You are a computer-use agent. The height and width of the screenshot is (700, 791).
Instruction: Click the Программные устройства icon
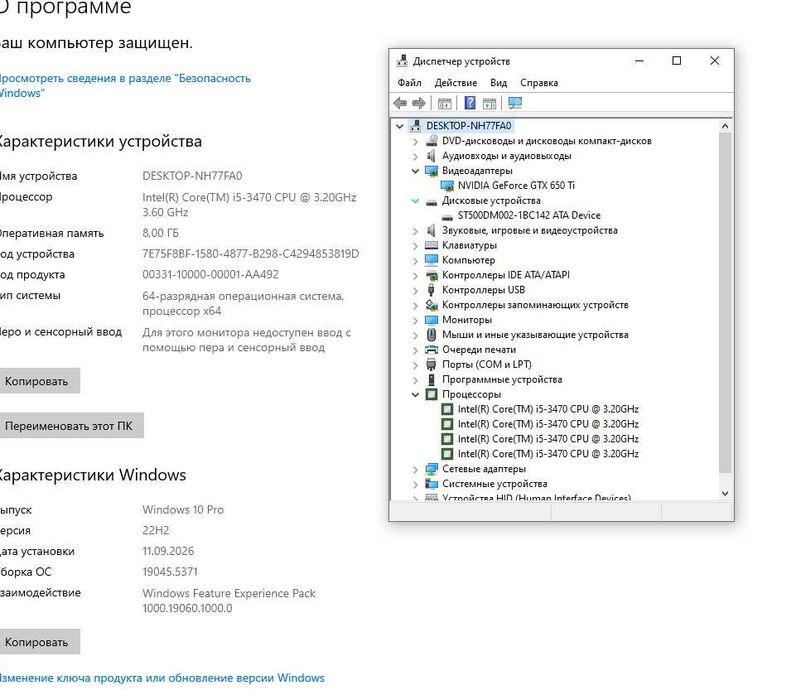click(431, 379)
